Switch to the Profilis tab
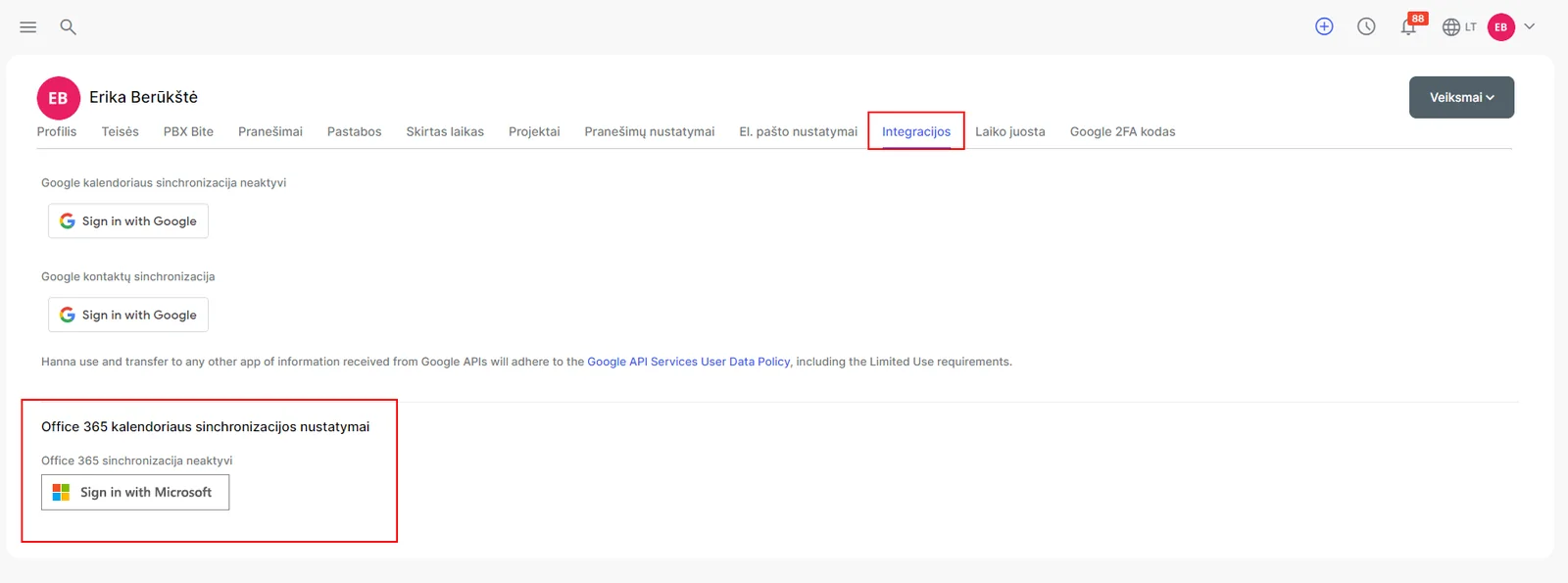Image resolution: width=1568 pixels, height=583 pixels. [57, 131]
